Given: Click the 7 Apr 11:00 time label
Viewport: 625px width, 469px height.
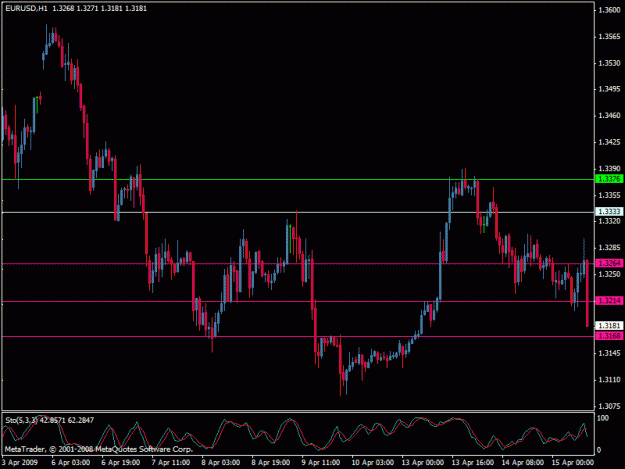Looking at the screenshot, I should tap(171, 462).
